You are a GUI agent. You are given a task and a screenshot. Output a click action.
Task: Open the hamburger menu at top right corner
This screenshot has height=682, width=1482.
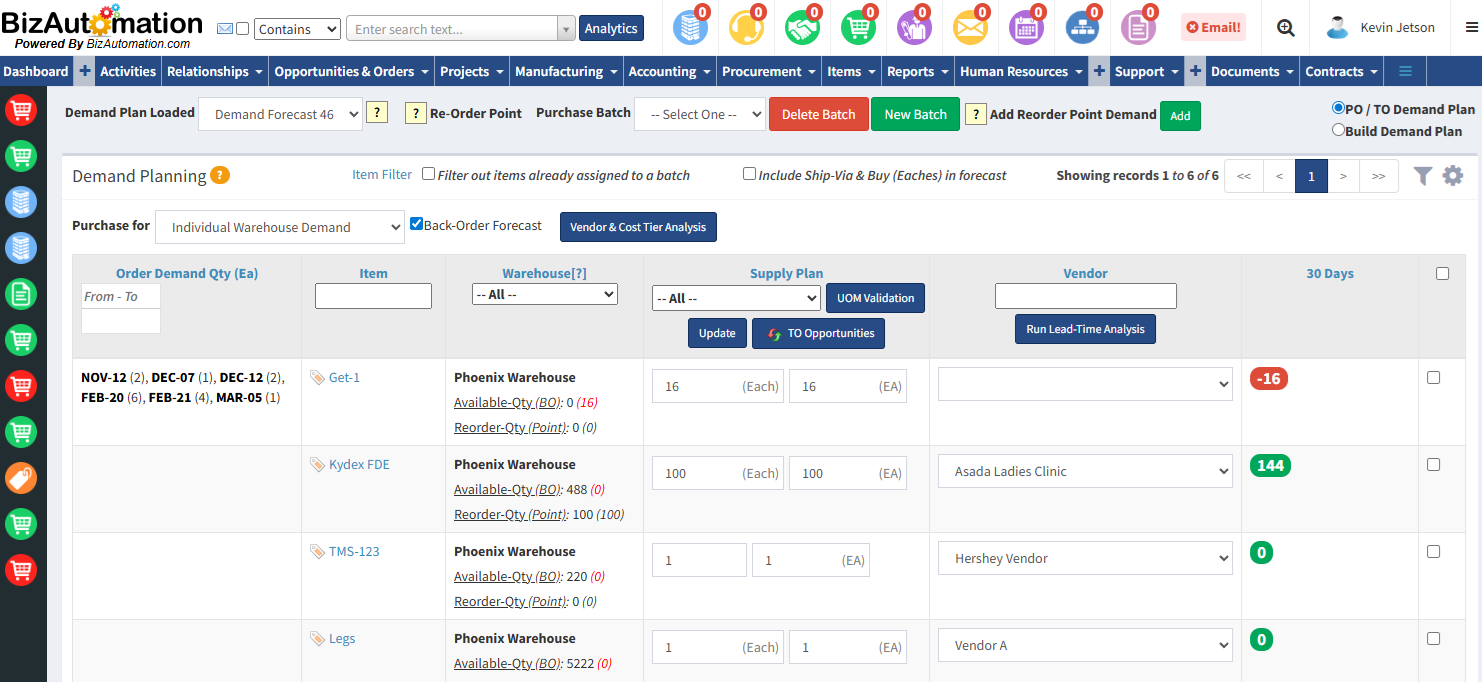tap(1471, 28)
